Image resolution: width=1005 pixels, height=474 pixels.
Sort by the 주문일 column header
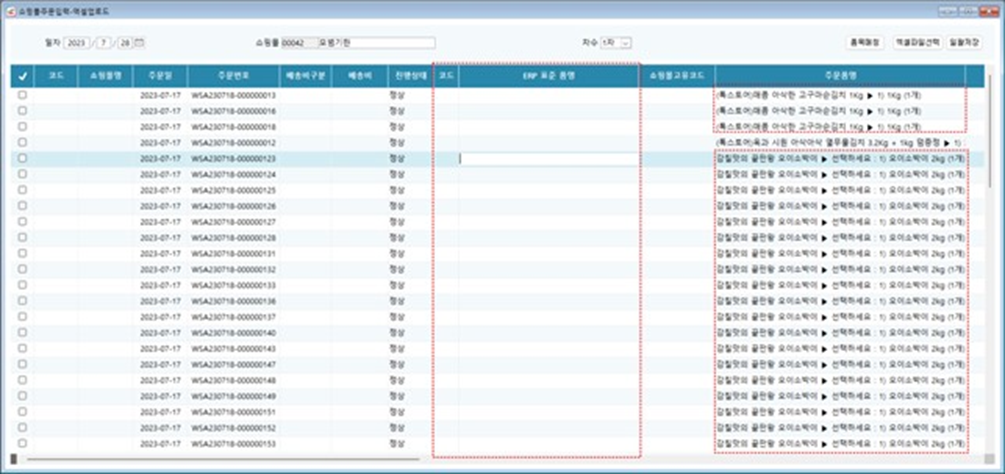coord(160,76)
